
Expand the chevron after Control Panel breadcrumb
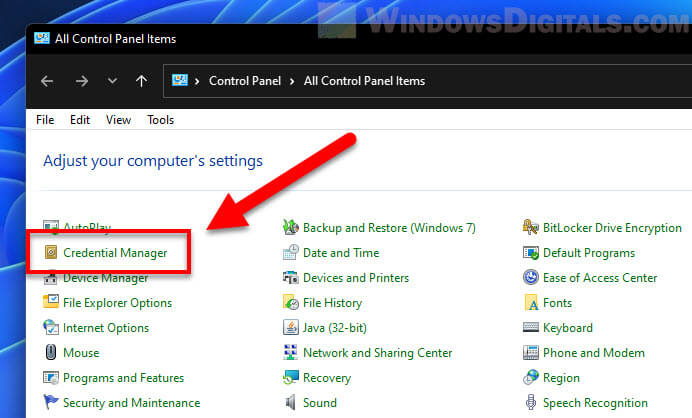pos(292,81)
